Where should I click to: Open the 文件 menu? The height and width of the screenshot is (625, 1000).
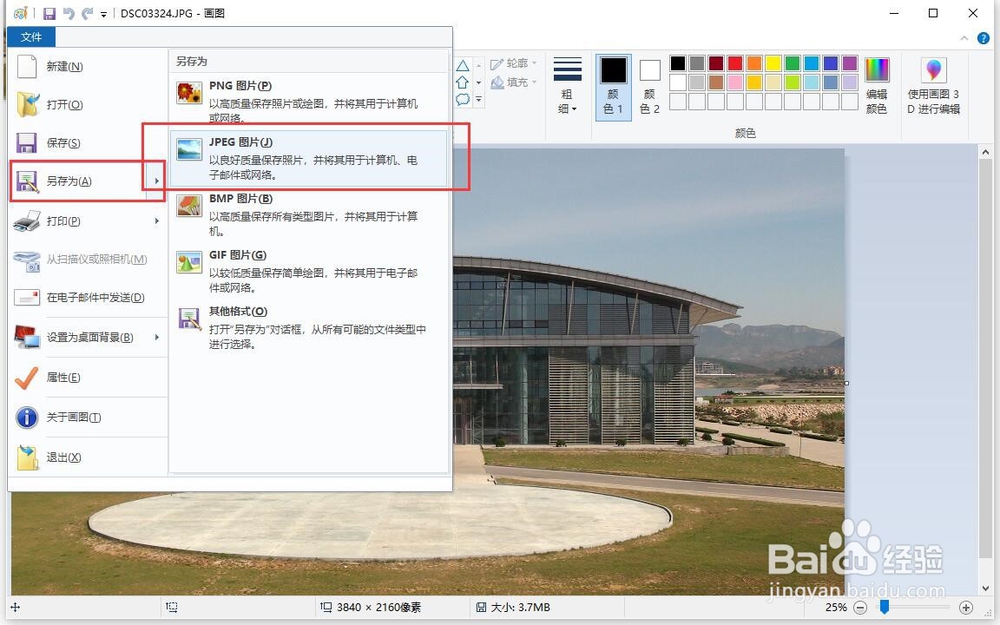point(31,36)
